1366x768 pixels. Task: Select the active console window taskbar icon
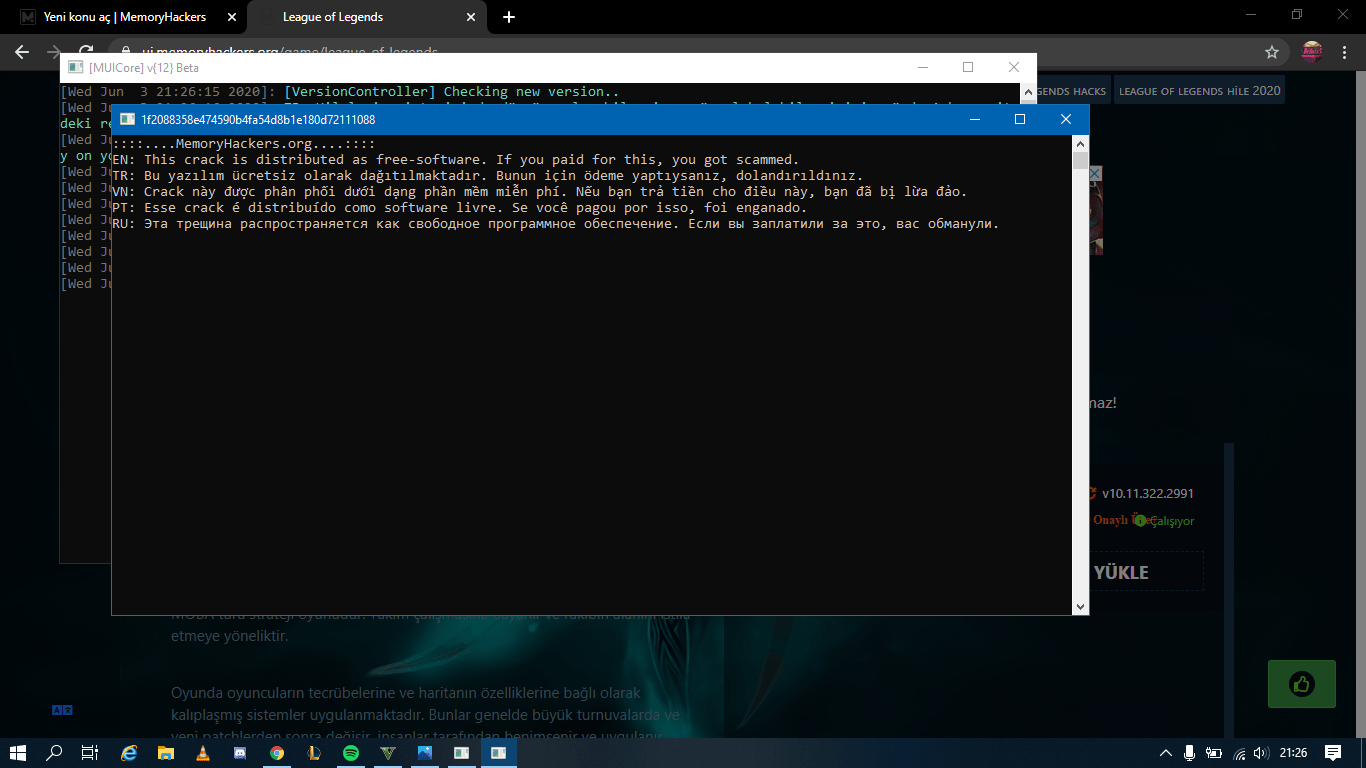click(x=499, y=753)
